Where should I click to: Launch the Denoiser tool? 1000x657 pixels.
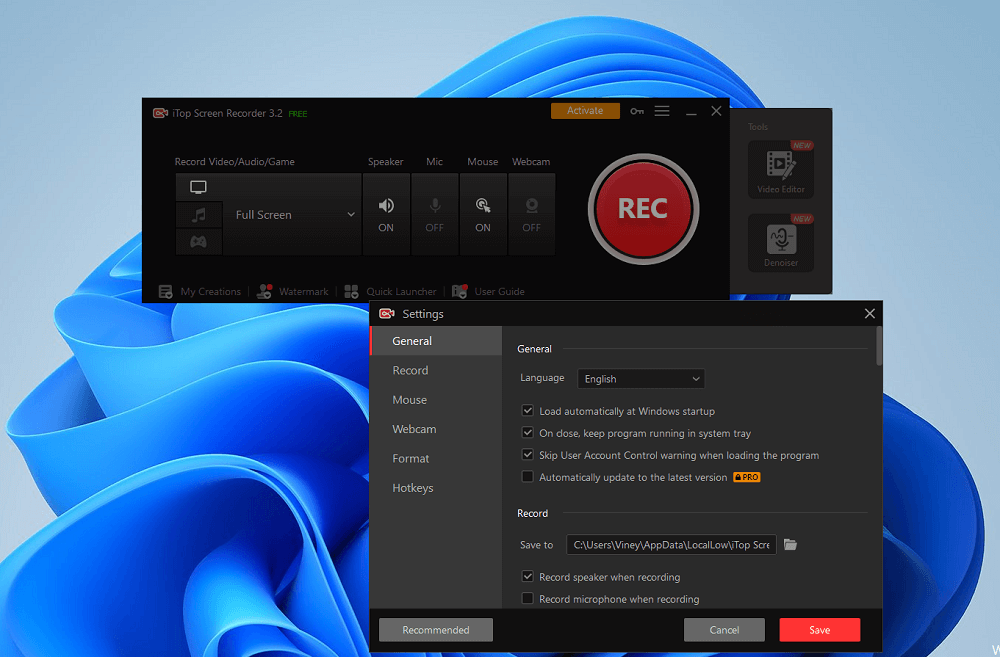point(781,243)
